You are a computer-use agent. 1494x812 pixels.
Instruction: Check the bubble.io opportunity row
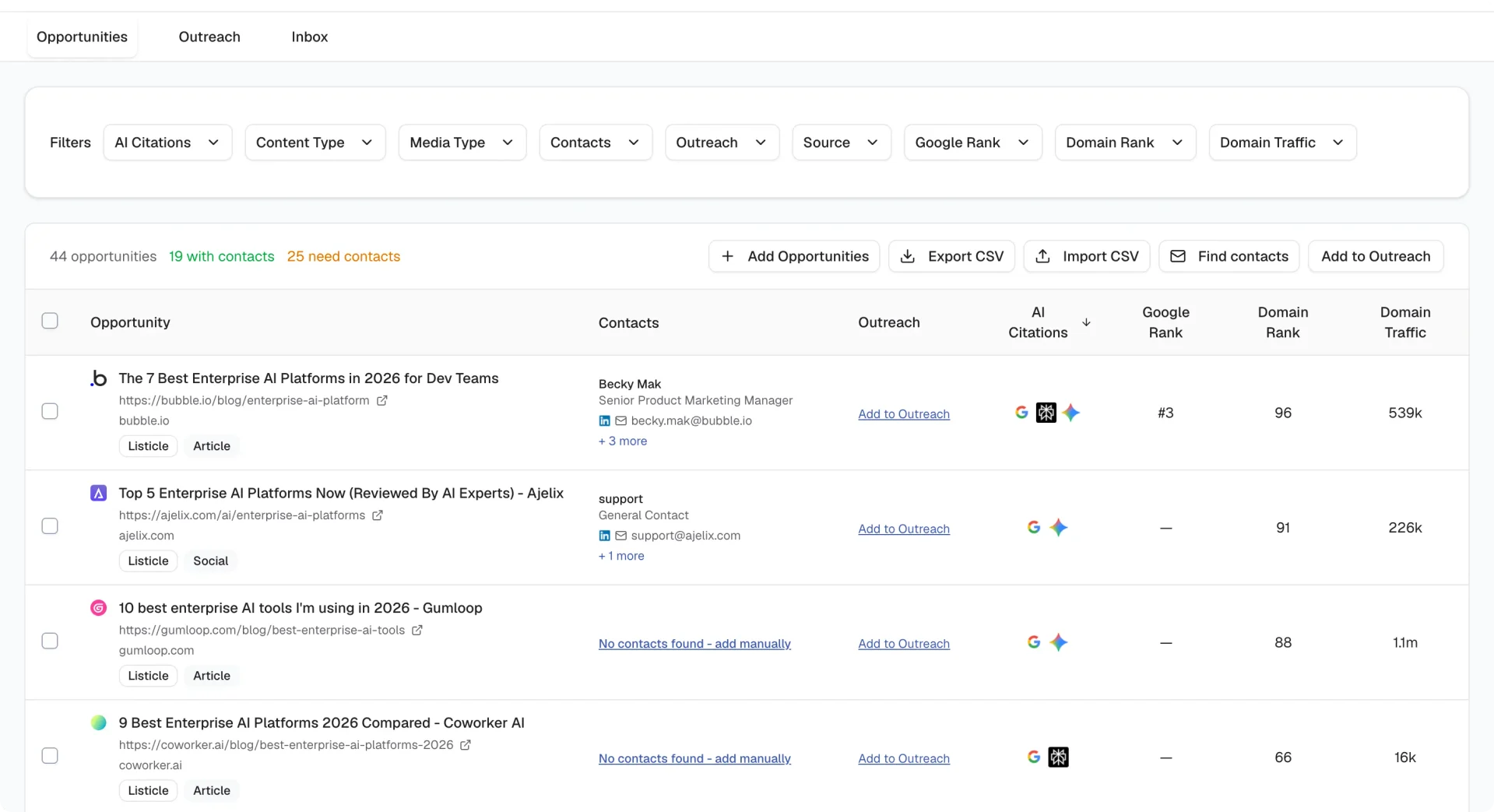click(50, 411)
